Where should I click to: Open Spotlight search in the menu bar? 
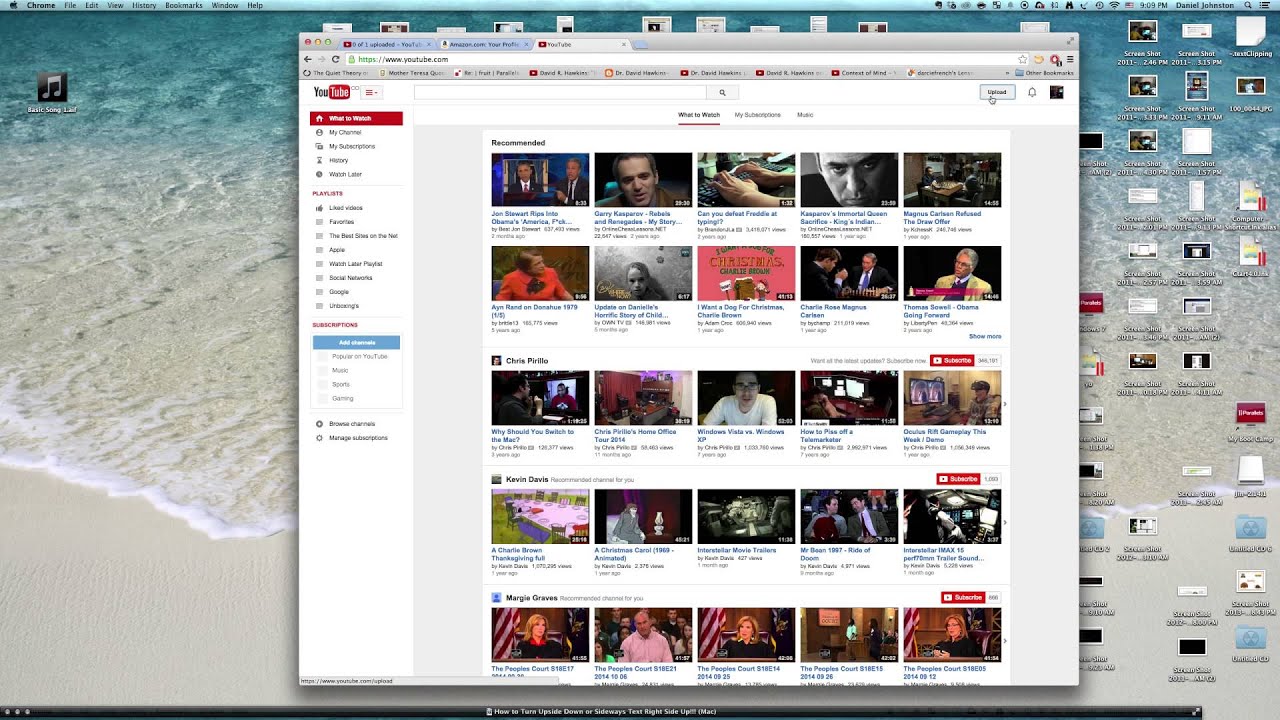(x=1249, y=5)
